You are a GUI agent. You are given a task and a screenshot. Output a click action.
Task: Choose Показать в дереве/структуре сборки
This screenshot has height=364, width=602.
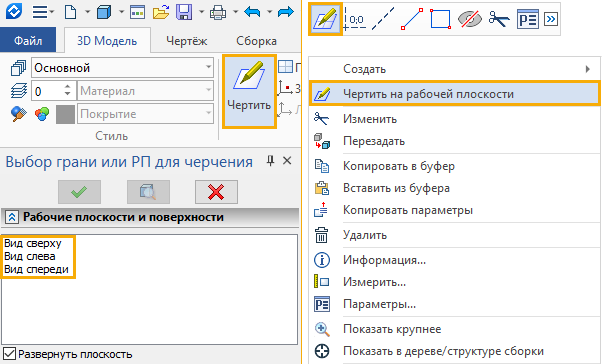point(455,351)
